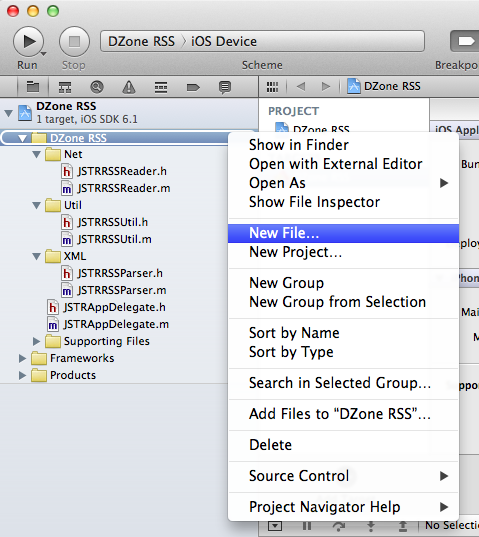This screenshot has height=537, width=479.
Task: Select the DZone RSS scheme selector
Action: [141, 41]
